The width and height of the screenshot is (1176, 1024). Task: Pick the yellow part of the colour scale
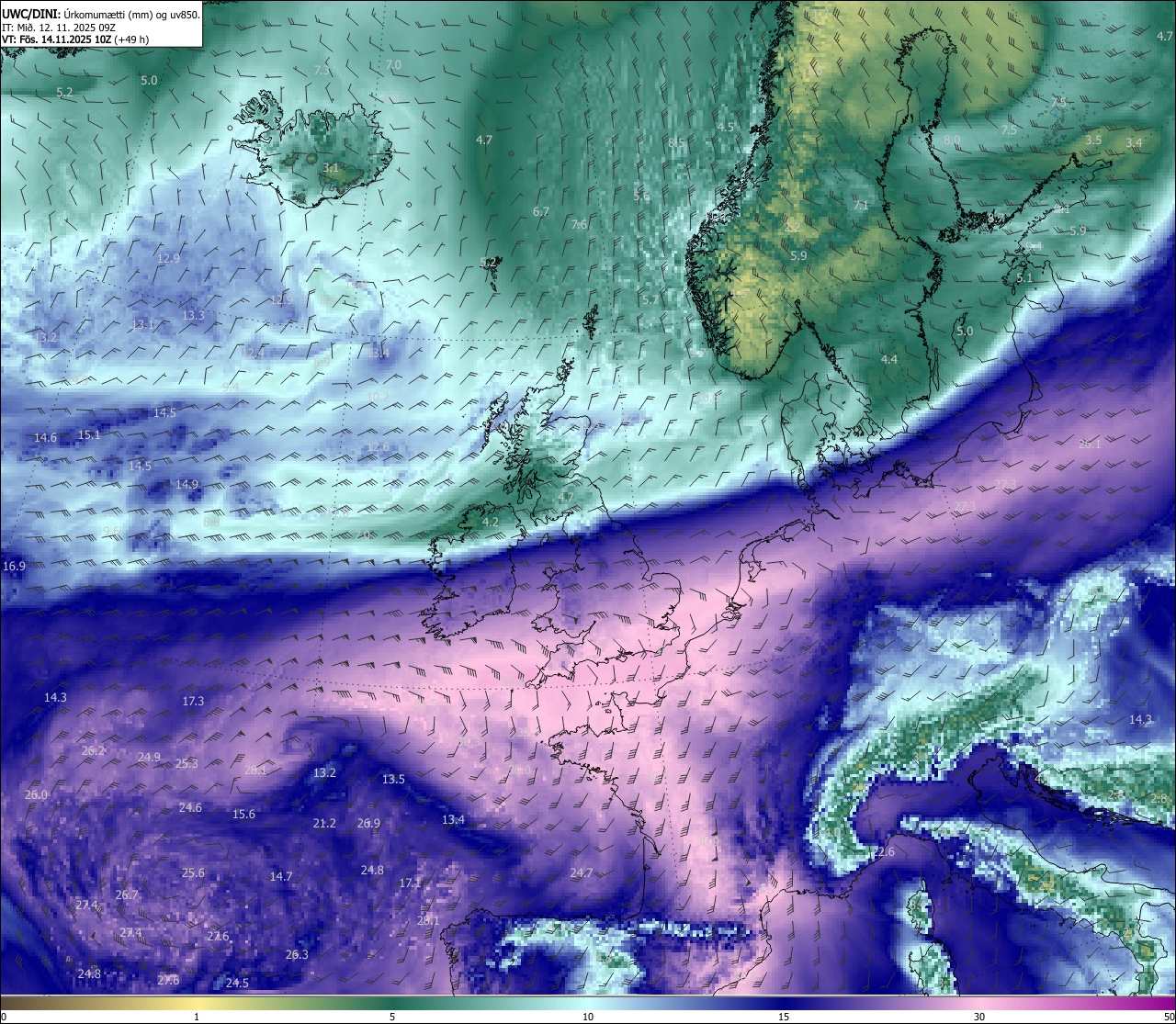[x=197, y=1003]
